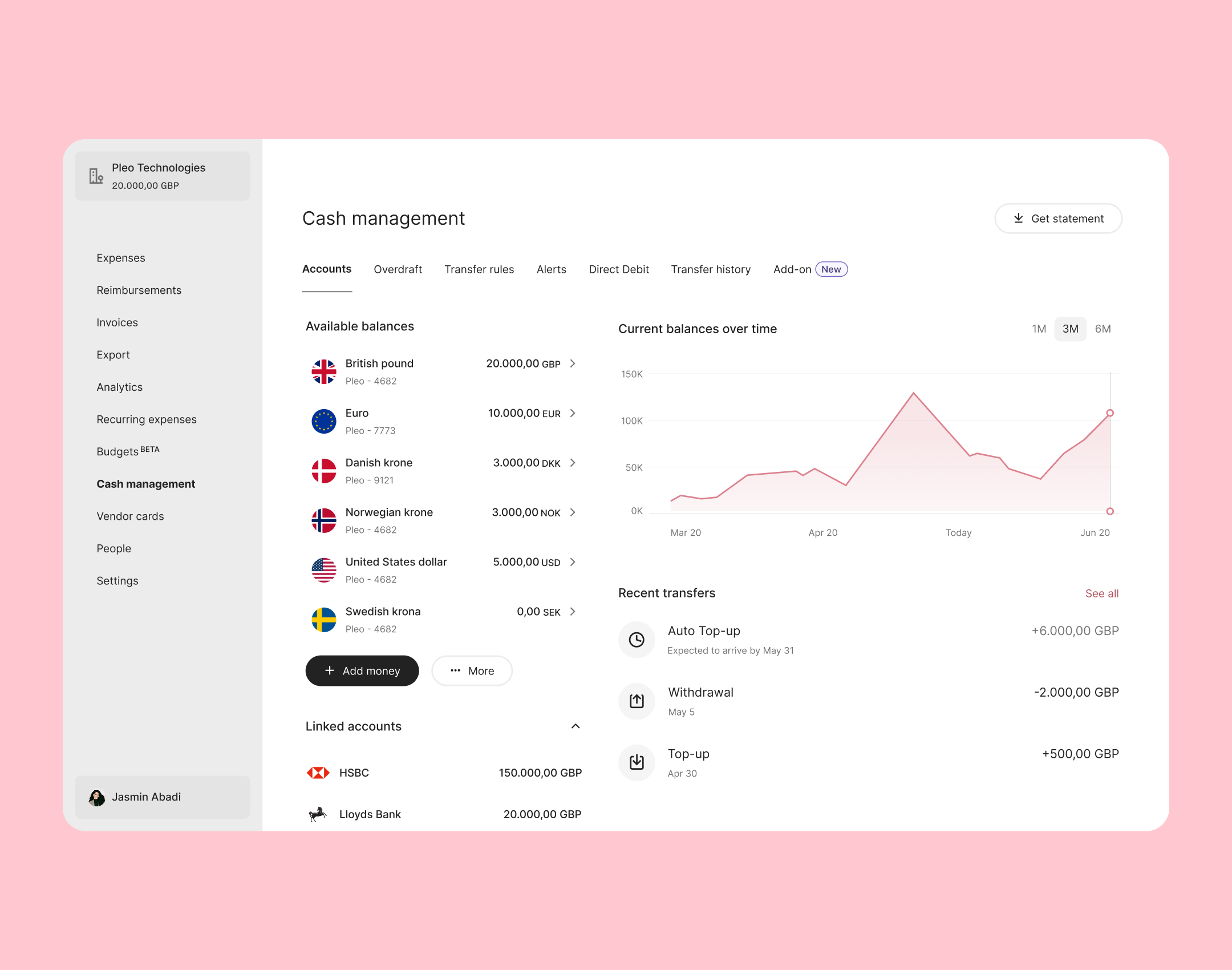Click the Norwegian krone flag icon
Image resolution: width=1232 pixels, height=970 pixels.
tap(324, 521)
